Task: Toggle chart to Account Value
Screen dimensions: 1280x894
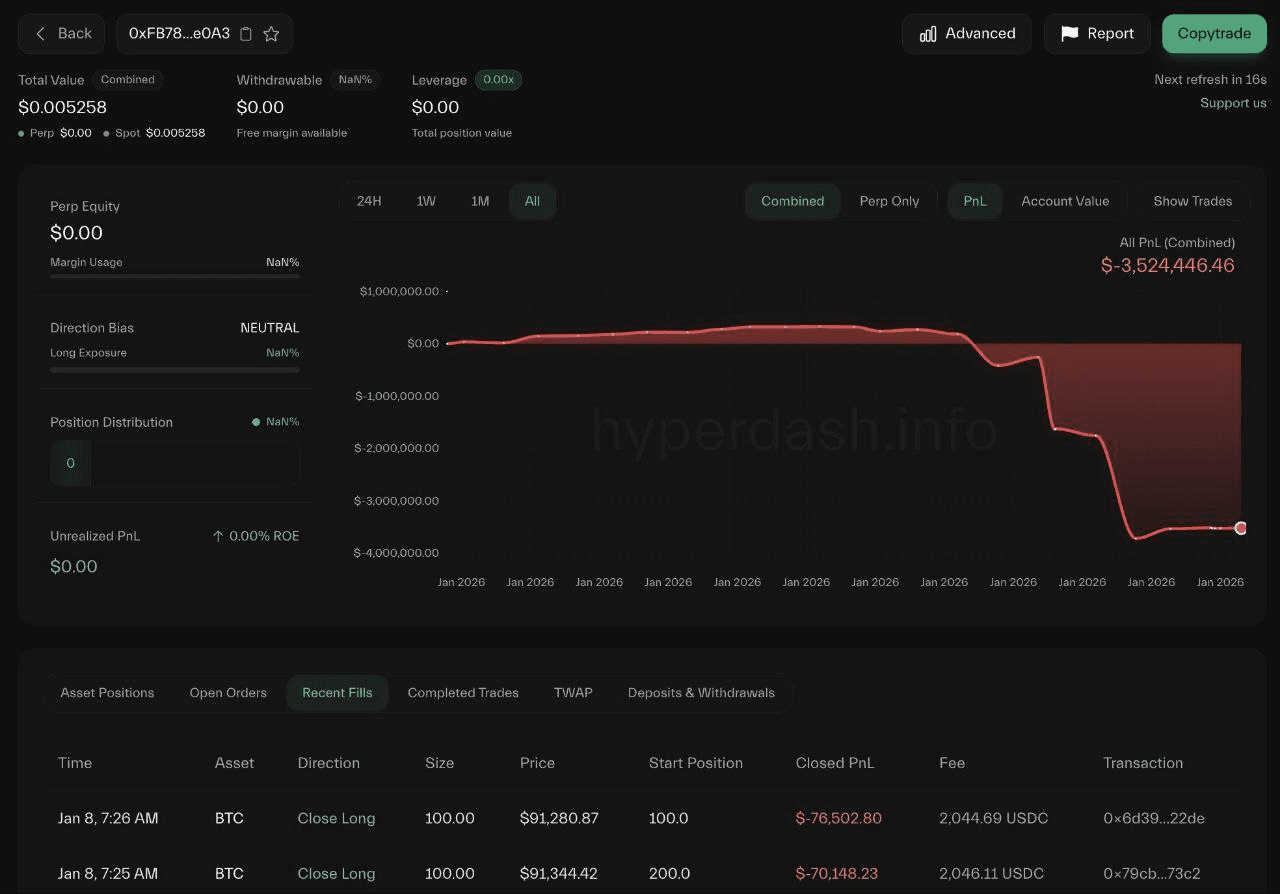Action: tap(1065, 201)
